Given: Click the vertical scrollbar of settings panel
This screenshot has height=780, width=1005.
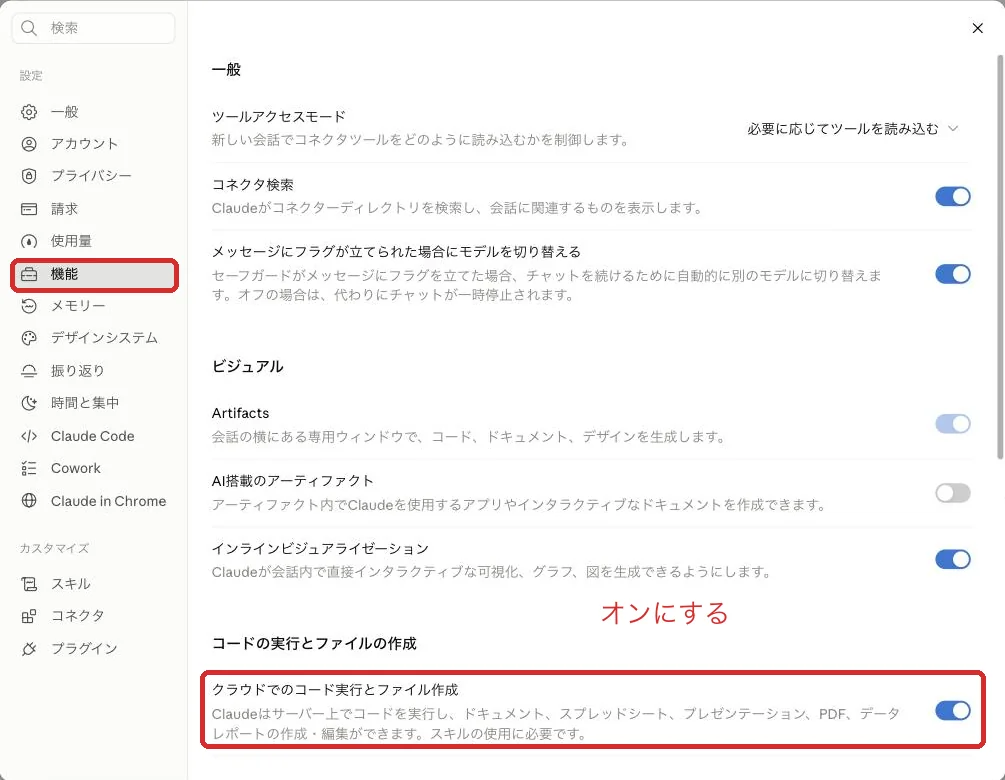Looking at the screenshot, I should 999,256.
